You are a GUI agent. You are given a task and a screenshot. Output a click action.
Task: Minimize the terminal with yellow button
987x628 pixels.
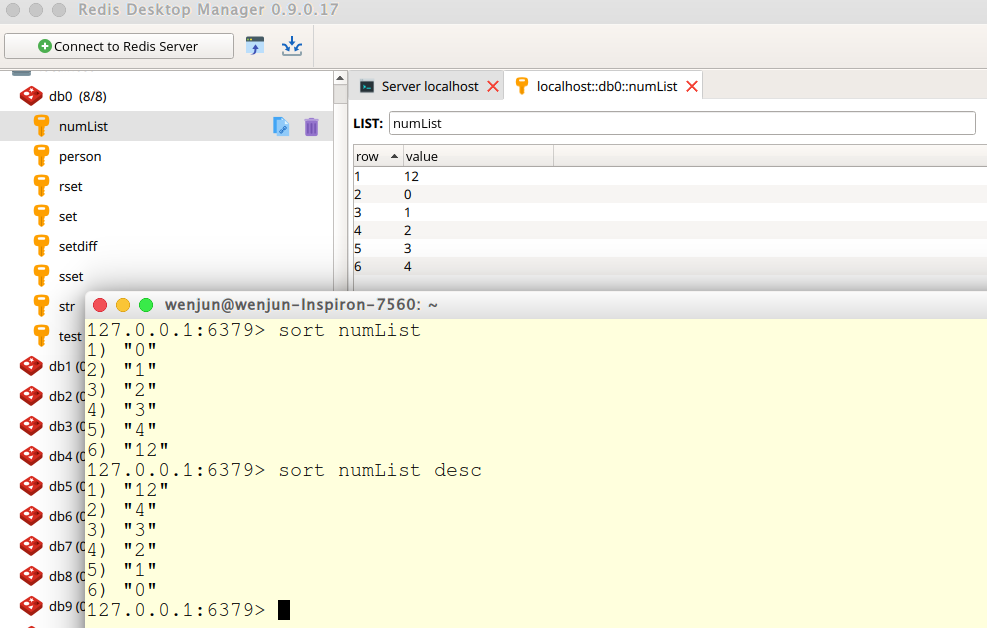[123, 305]
